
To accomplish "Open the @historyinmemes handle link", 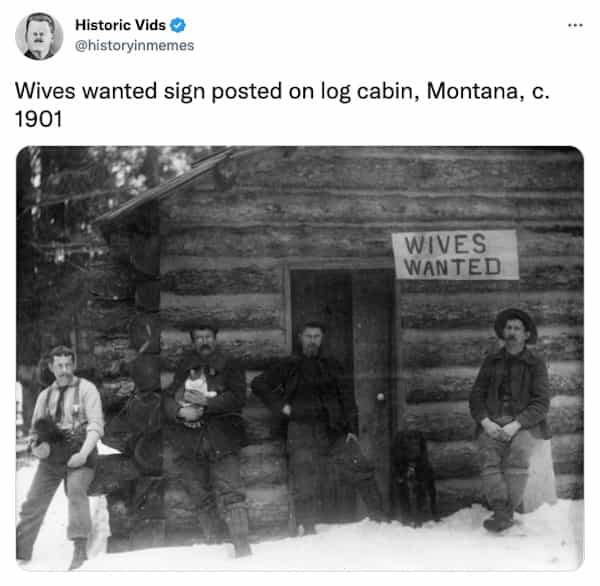I will (135, 46).
